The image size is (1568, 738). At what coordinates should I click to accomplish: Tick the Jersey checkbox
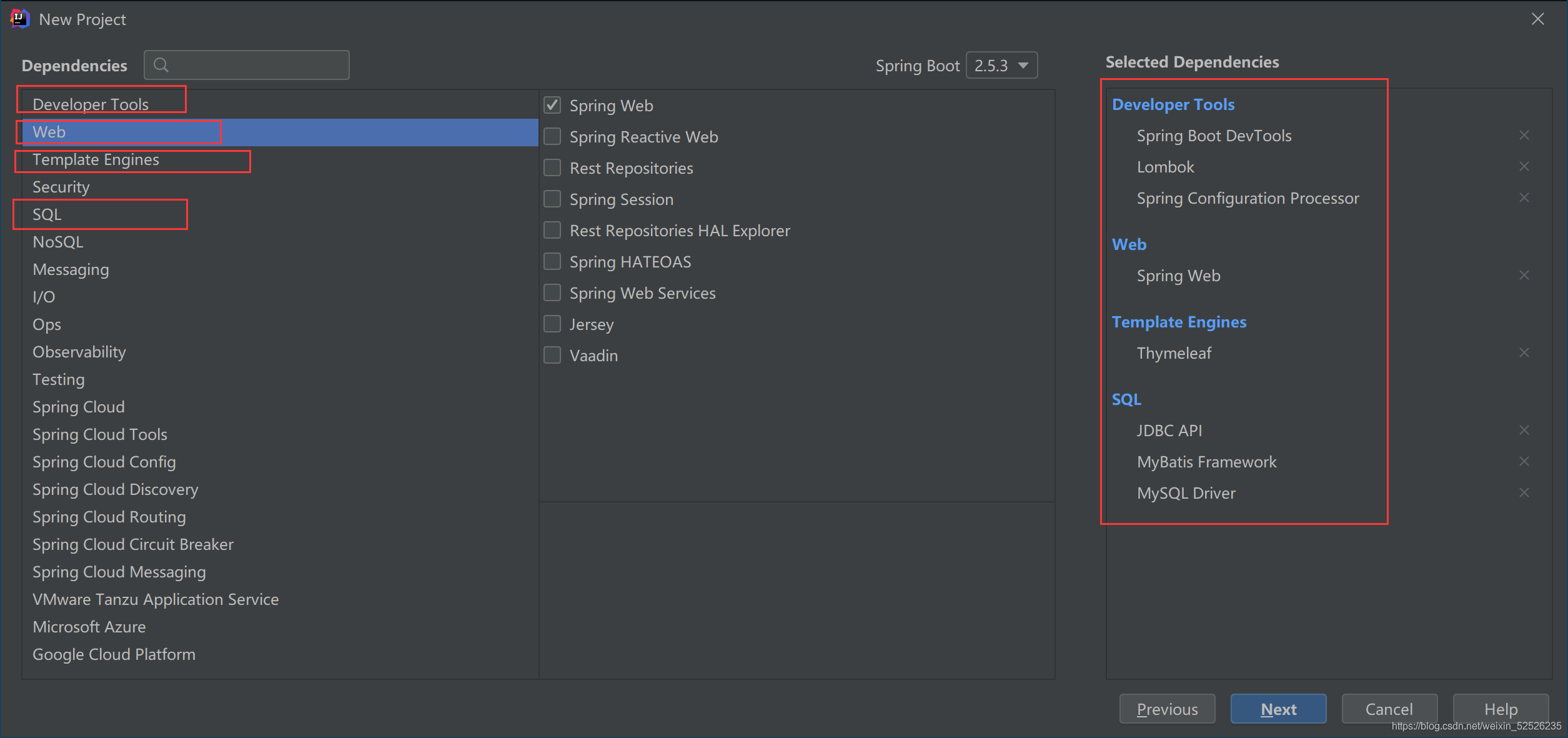tap(552, 324)
